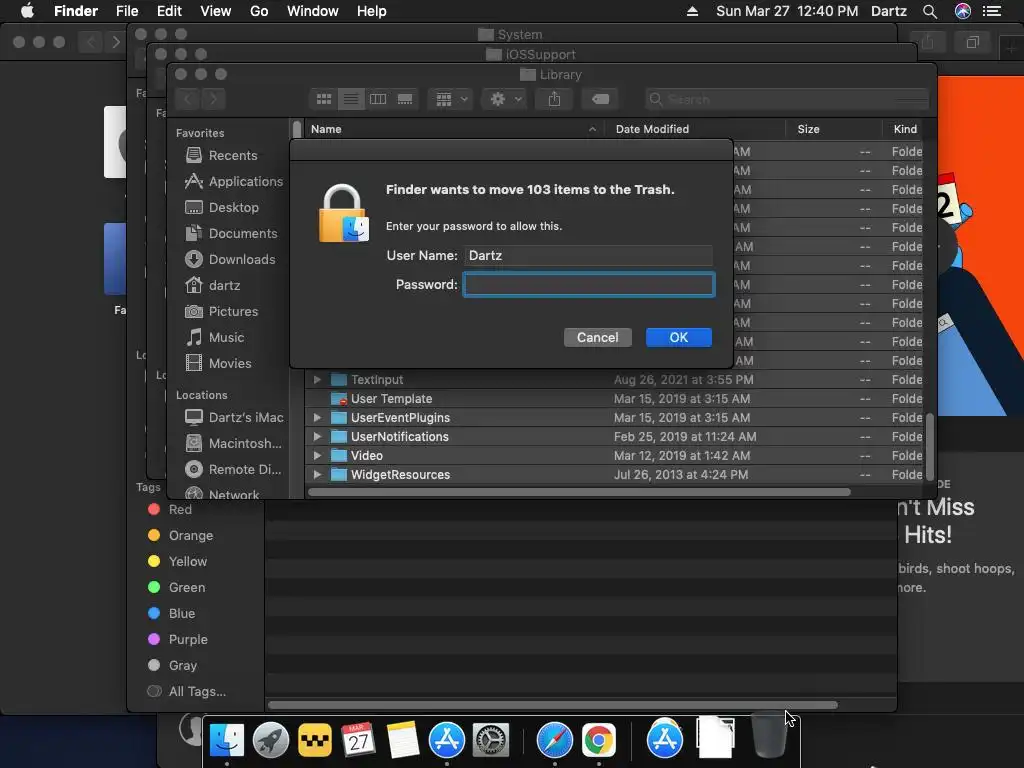Switch Library window to gallery view
The height and width of the screenshot is (768, 1024).
point(405,99)
